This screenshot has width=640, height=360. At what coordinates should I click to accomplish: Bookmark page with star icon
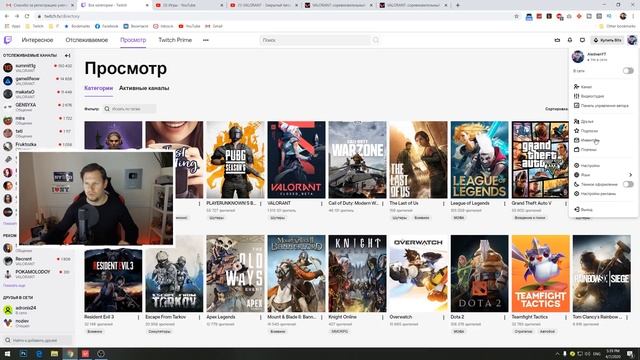coord(516,16)
